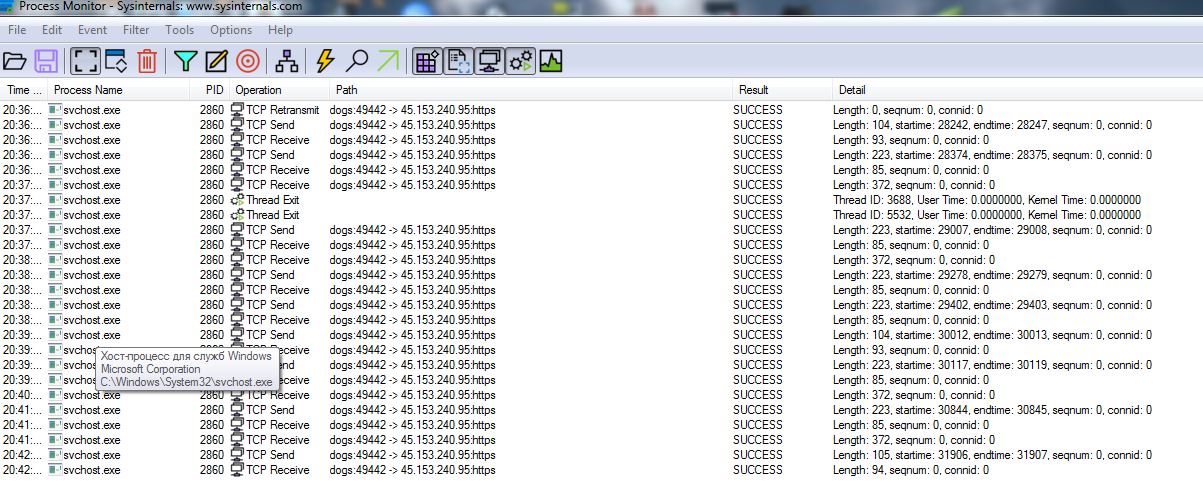Screen dimensions: 1203x492
Task: Click the Find magnifying glass icon
Action: click(x=356, y=61)
